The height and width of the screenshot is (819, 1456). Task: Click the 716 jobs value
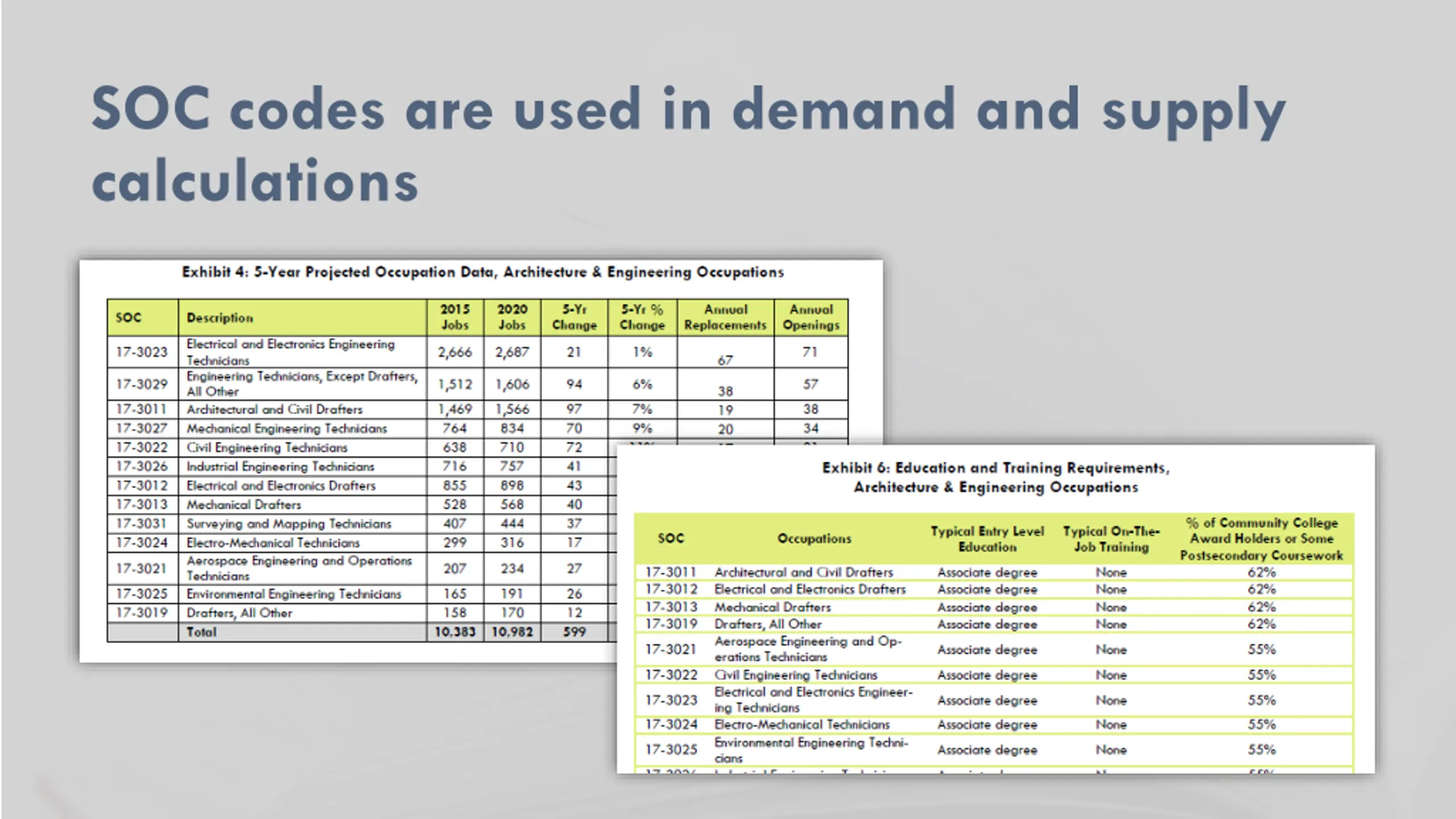point(455,466)
